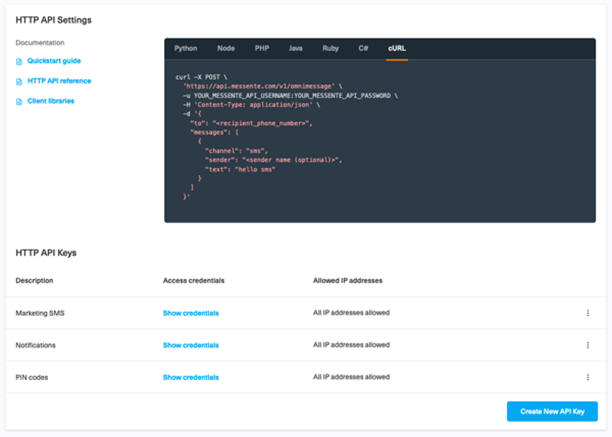
Task: Click the Description column header
Action: click(x=34, y=281)
